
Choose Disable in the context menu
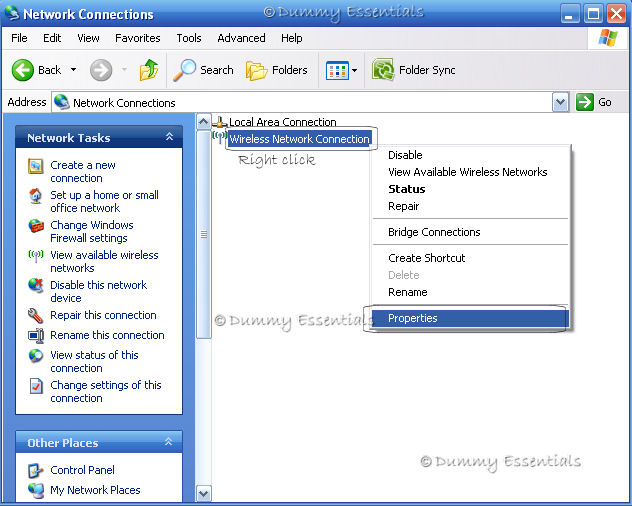click(471, 155)
